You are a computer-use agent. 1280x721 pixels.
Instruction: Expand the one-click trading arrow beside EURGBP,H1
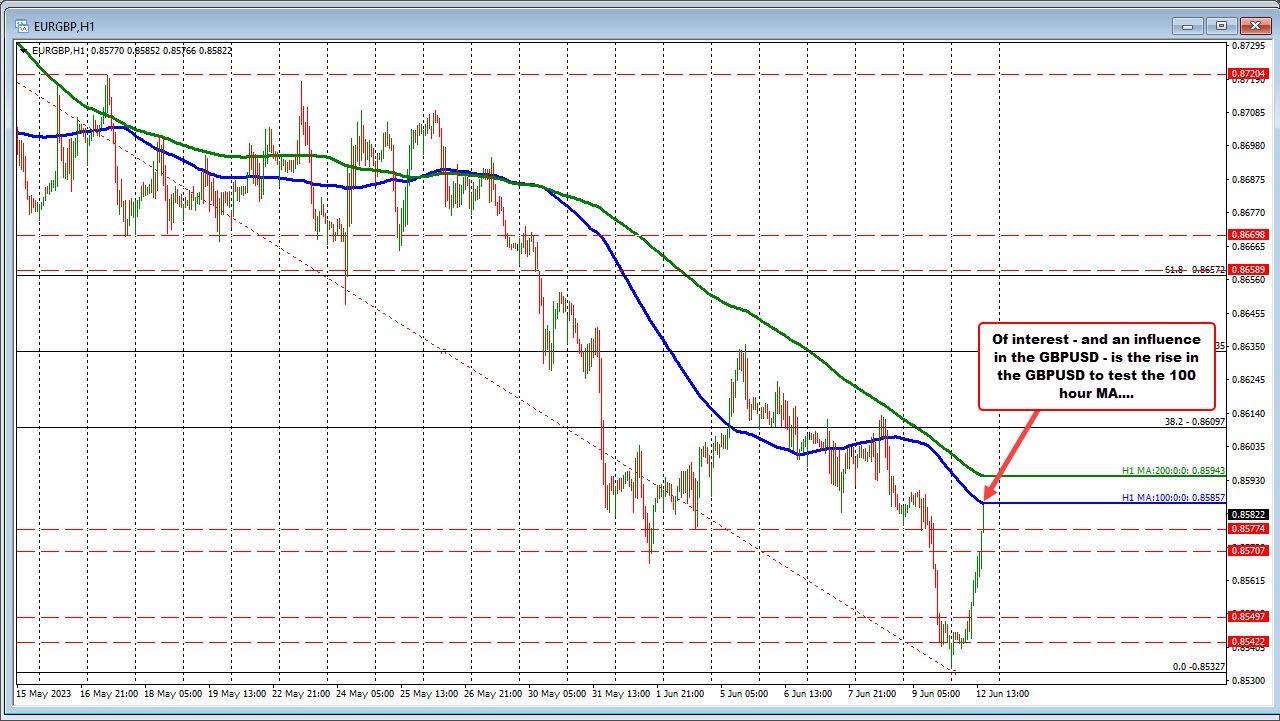24,49
